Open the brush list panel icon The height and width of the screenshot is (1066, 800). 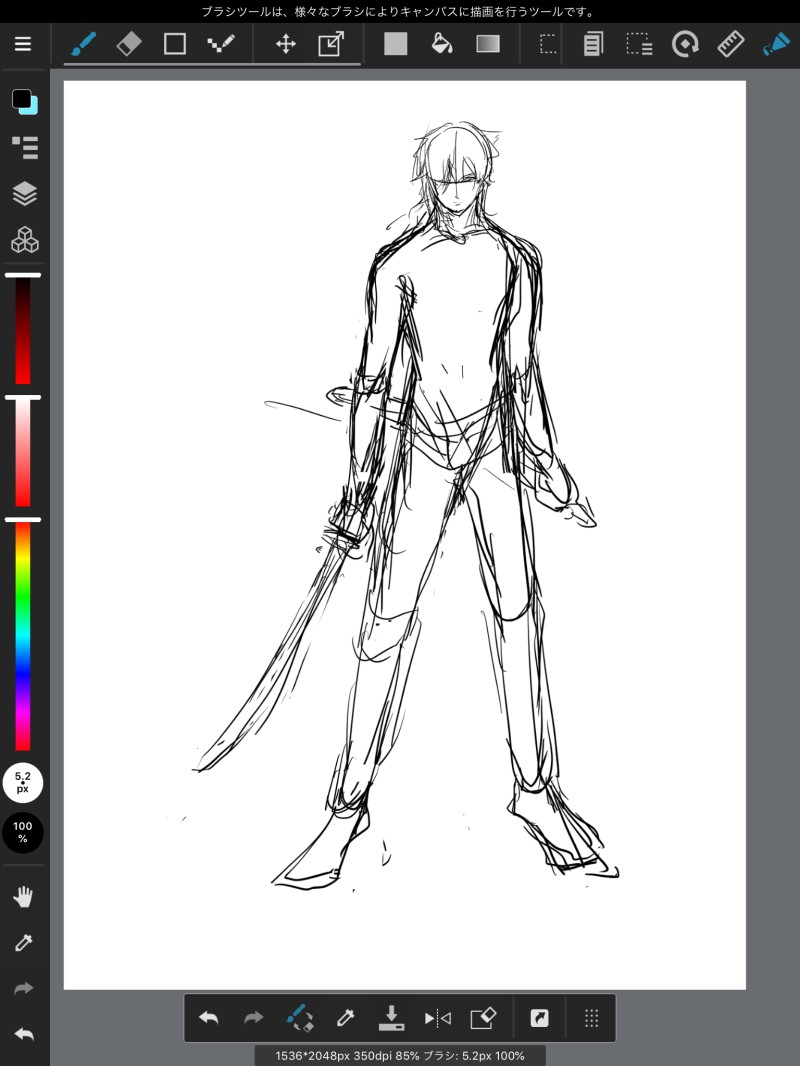coord(25,148)
